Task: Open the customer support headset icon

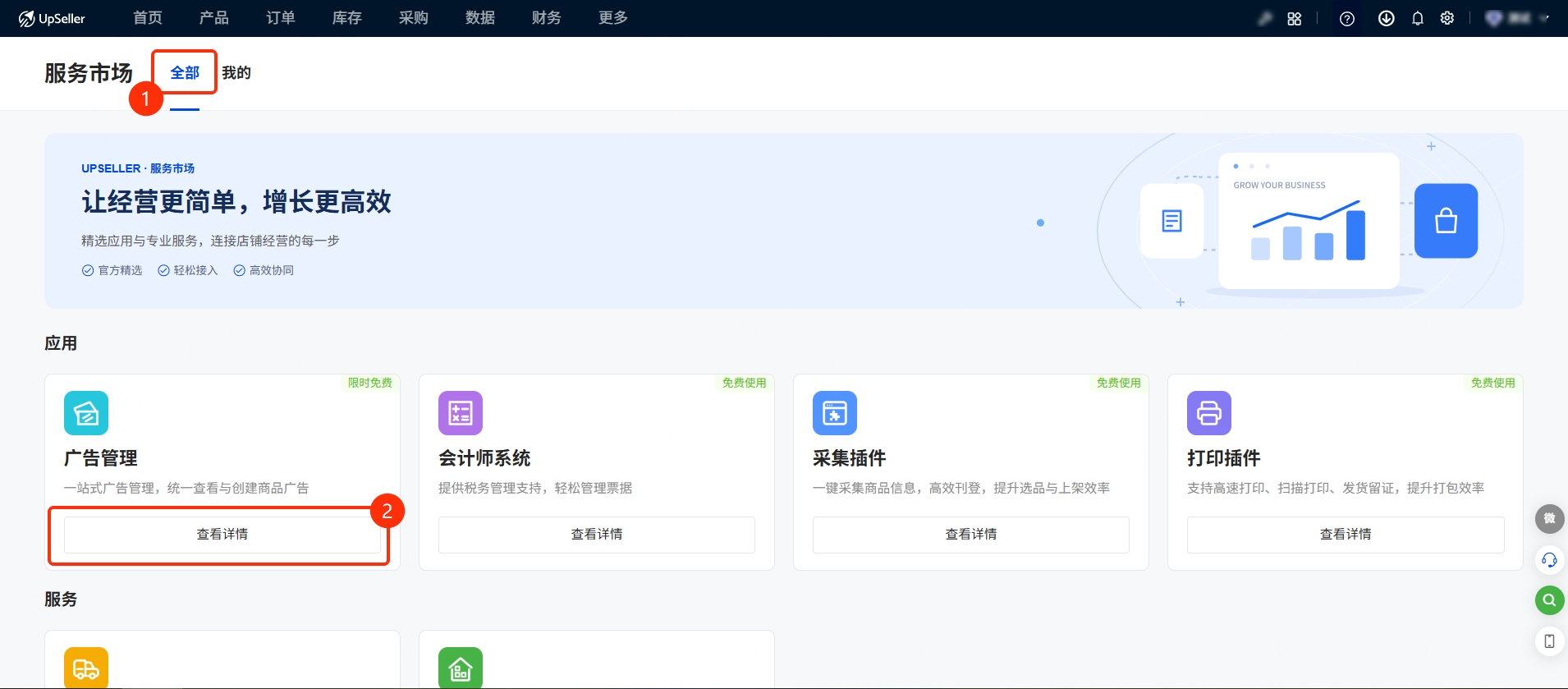Action: coord(1550,560)
